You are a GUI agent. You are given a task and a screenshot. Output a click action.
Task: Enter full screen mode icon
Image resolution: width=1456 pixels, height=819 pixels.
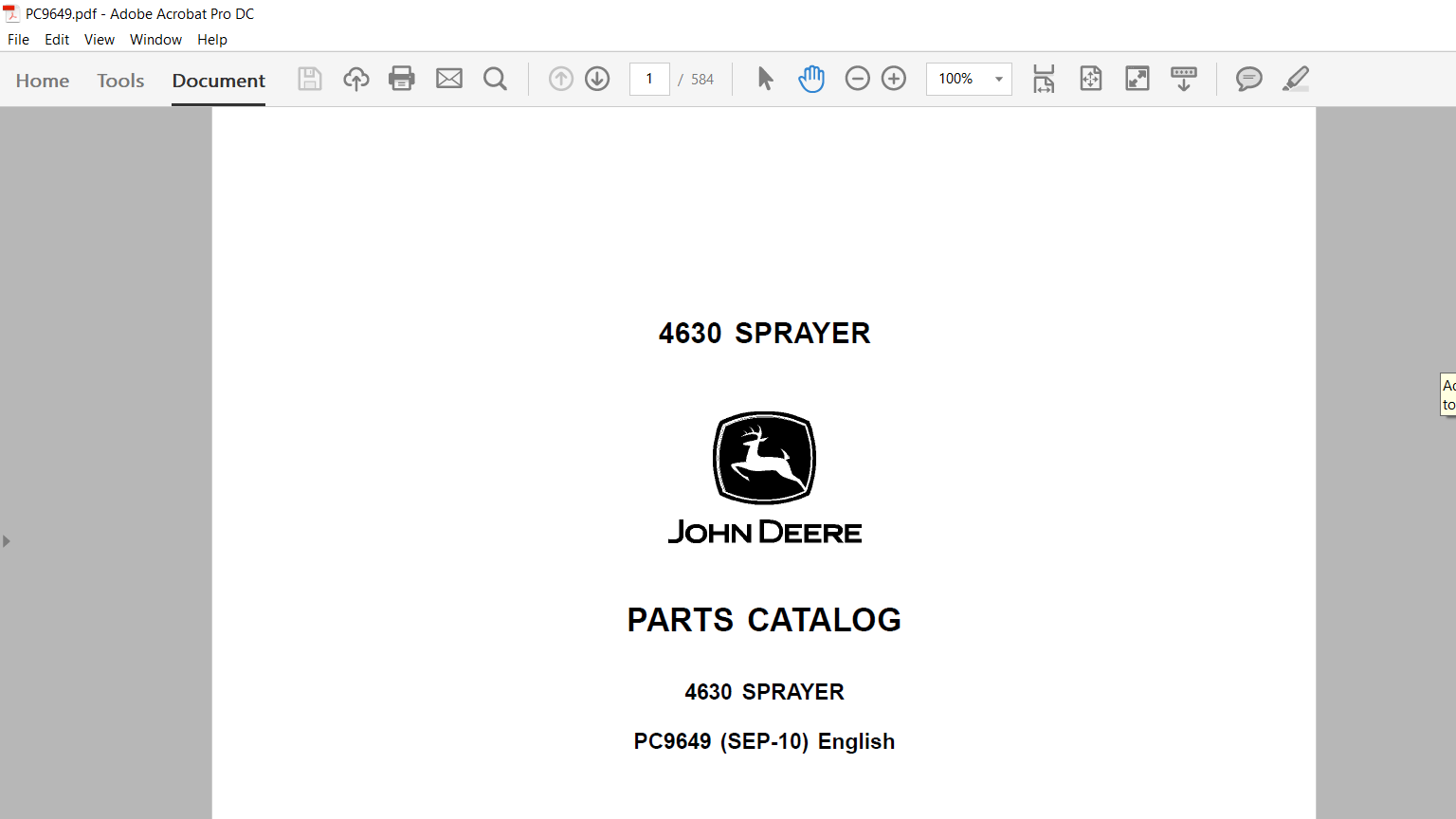1137,79
